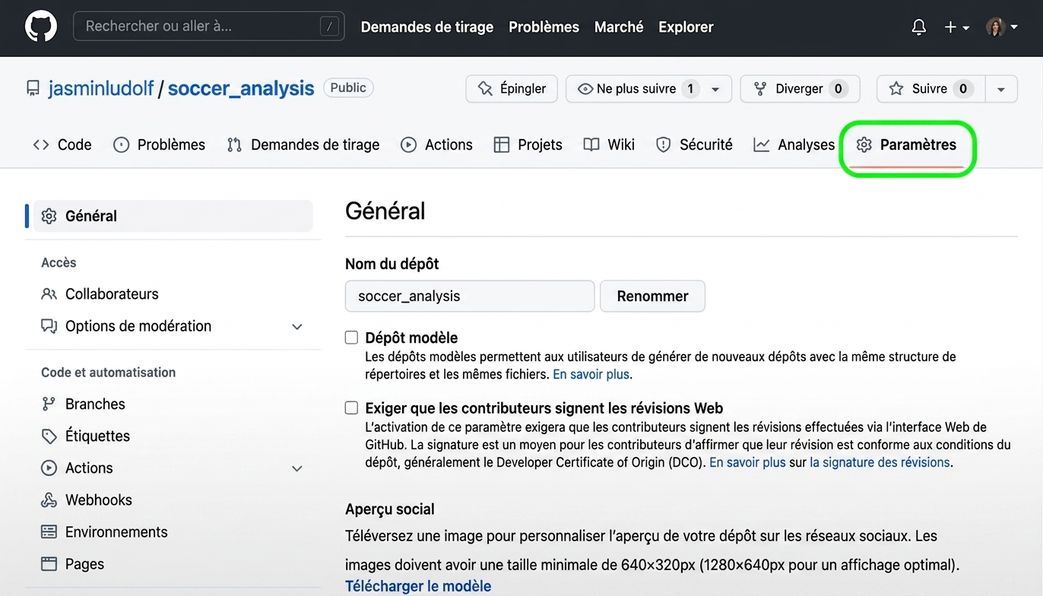Open Problèmes in top navigation
This screenshot has width=1043, height=596.
543,27
